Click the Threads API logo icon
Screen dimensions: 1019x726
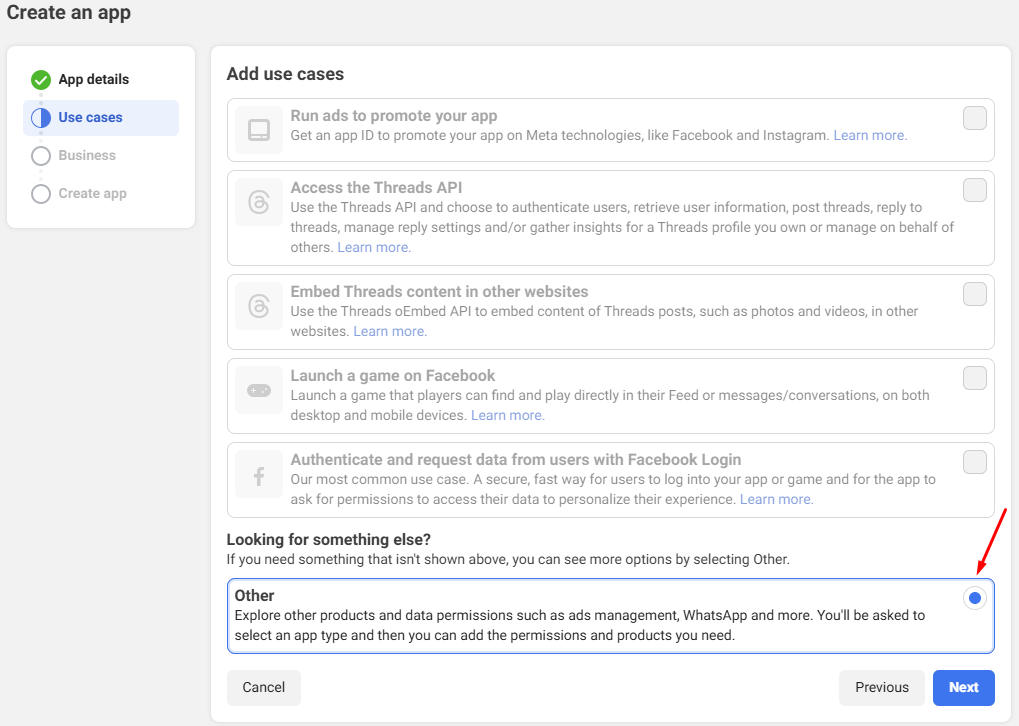259,203
